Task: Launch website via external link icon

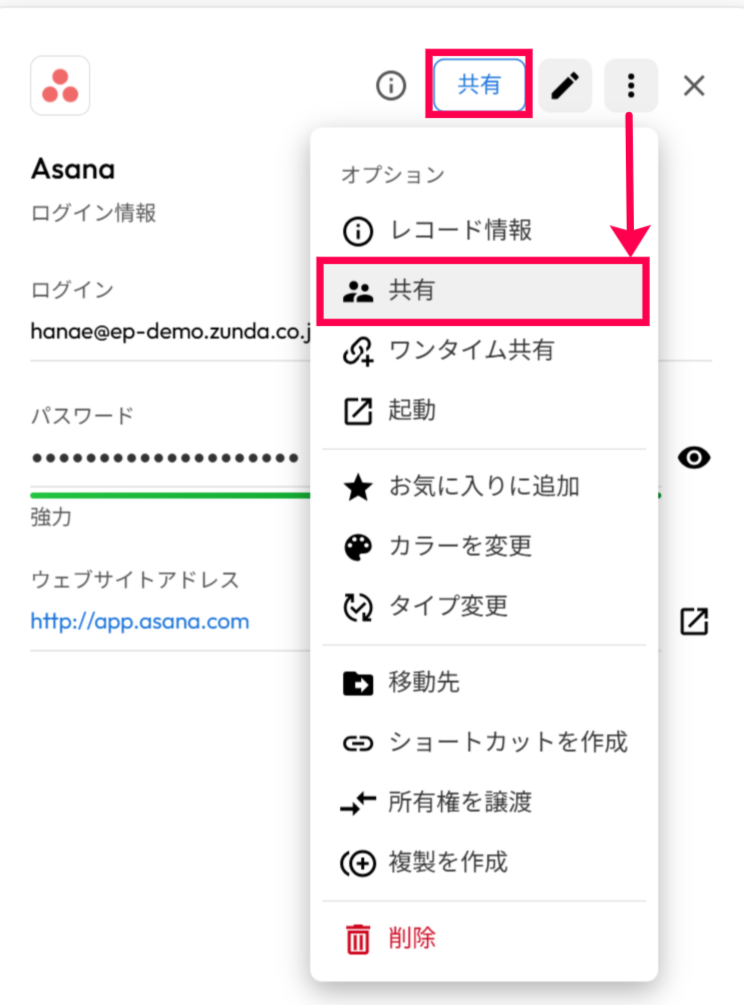Action: (694, 621)
